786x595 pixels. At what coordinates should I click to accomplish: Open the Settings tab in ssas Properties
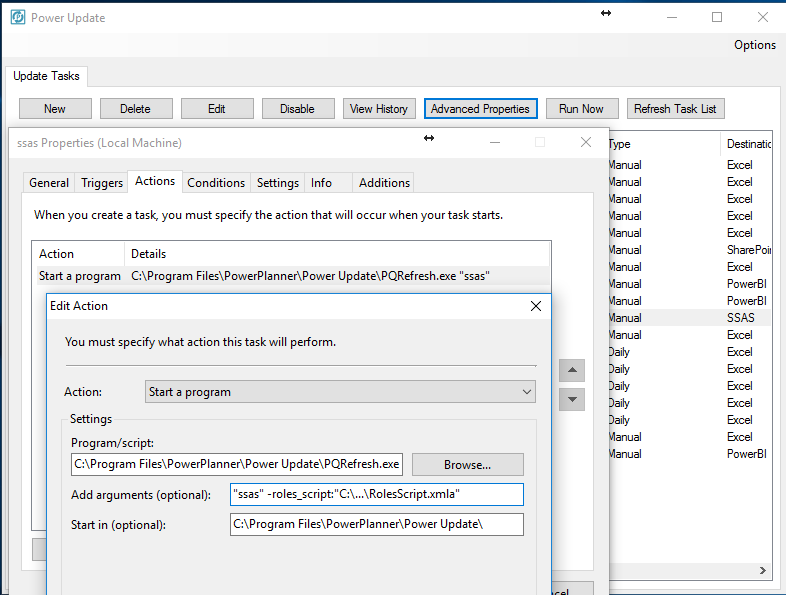(278, 183)
